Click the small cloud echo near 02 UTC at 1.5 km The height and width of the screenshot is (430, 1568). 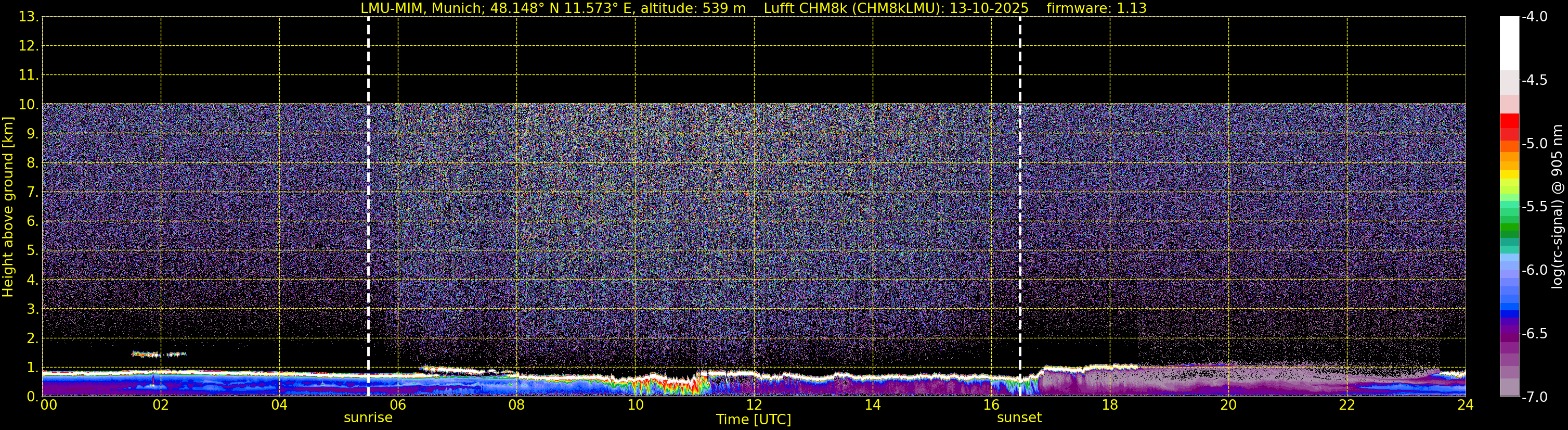coord(158,354)
